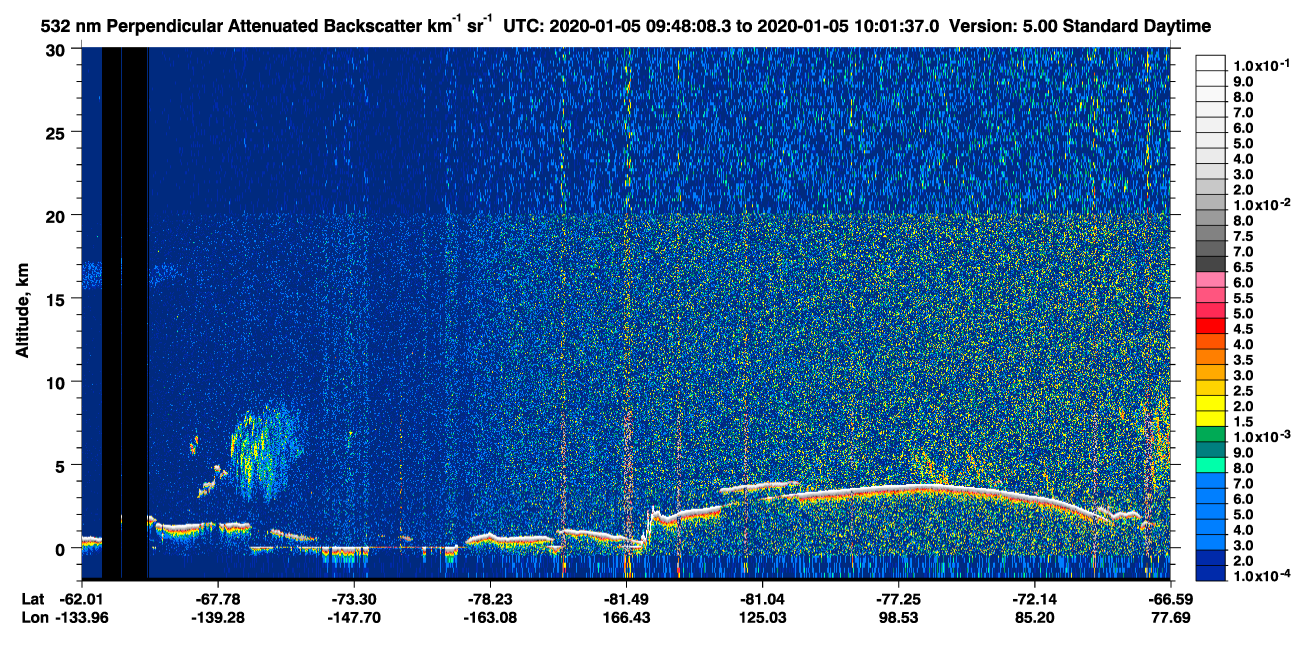Click latitude value "-81.04"
The image size is (1300, 667).
[x=762, y=598]
